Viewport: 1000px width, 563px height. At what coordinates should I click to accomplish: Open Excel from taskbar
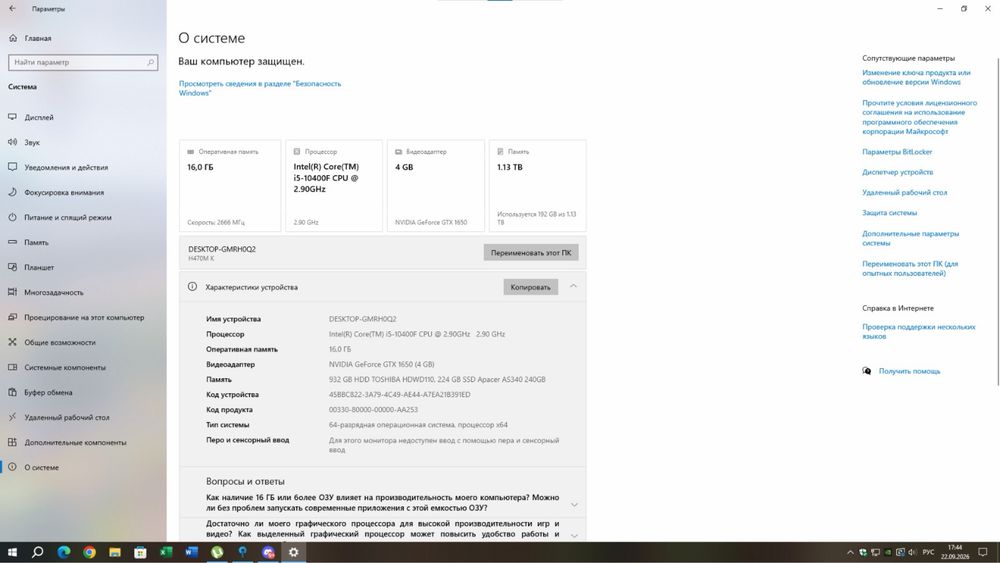pyautogui.click(x=166, y=552)
